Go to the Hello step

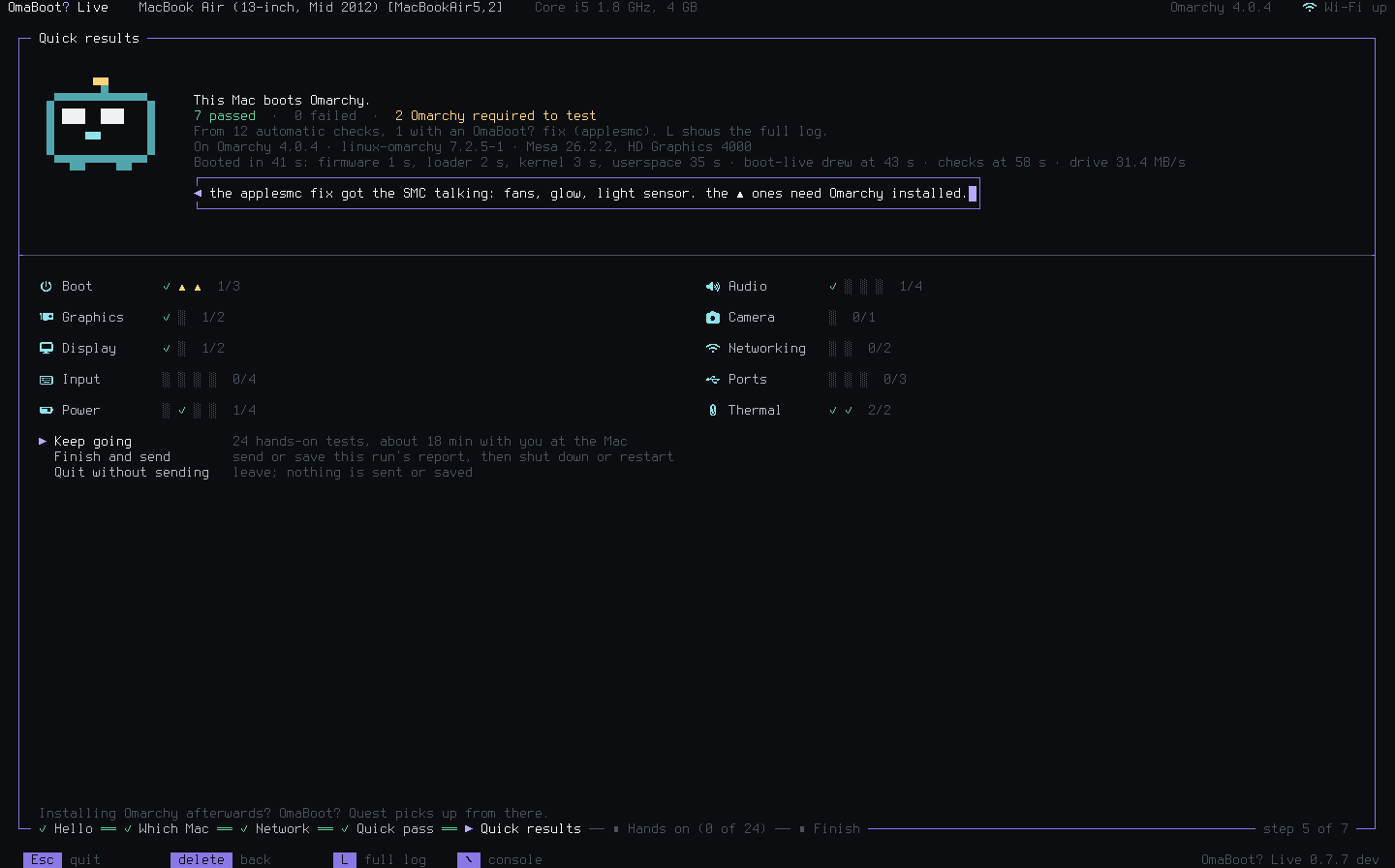(x=66, y=829)
